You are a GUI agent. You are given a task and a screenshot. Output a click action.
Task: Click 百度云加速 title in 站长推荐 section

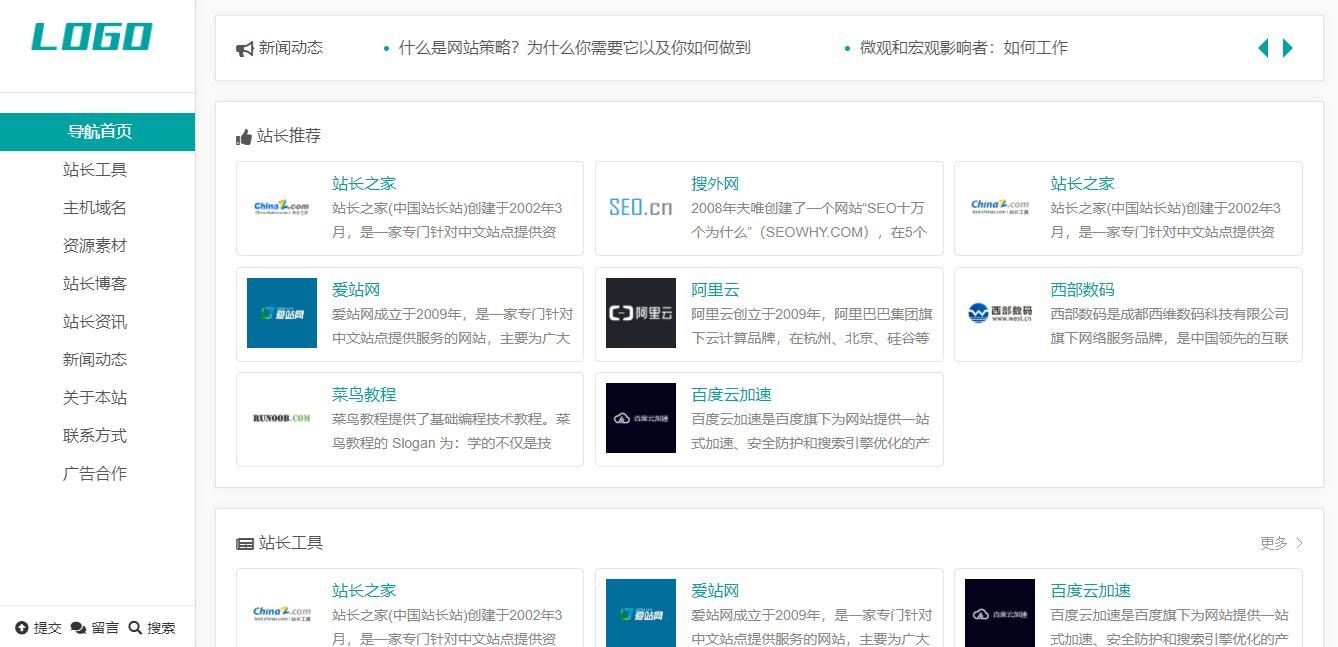731,395
